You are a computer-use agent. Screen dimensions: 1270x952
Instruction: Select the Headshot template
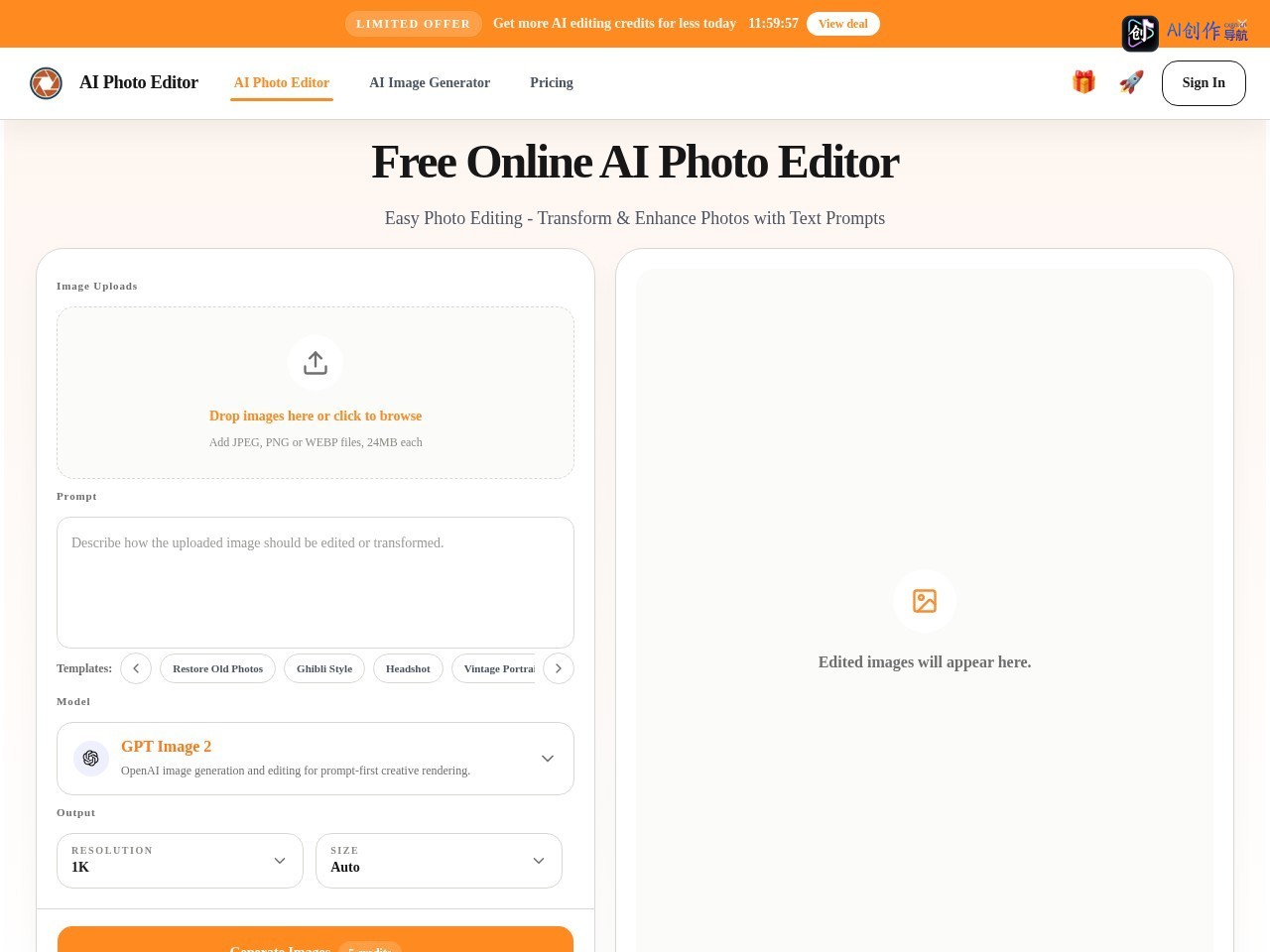[x=408, y=668]
